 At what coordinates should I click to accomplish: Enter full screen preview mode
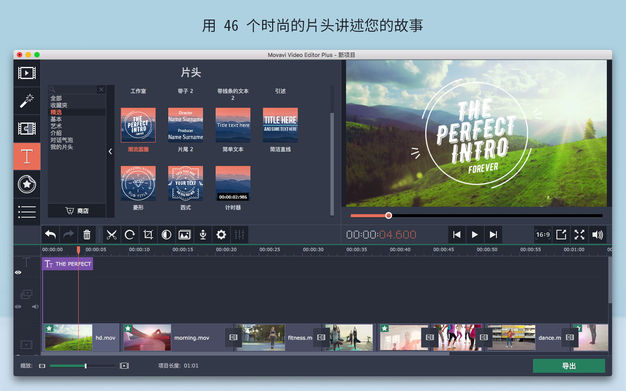579,235
